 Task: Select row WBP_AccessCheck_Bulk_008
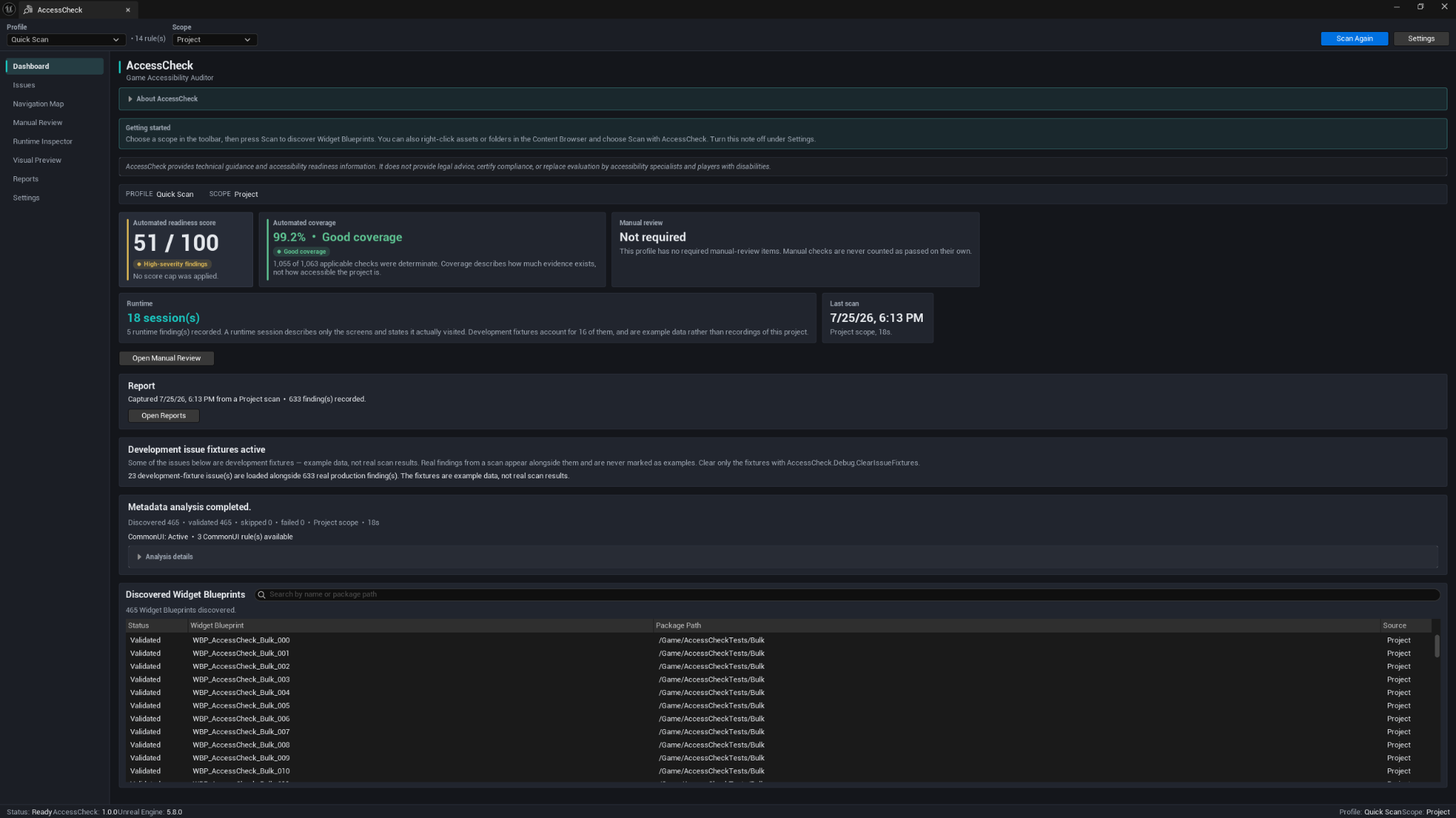click(x=778, y=746)
